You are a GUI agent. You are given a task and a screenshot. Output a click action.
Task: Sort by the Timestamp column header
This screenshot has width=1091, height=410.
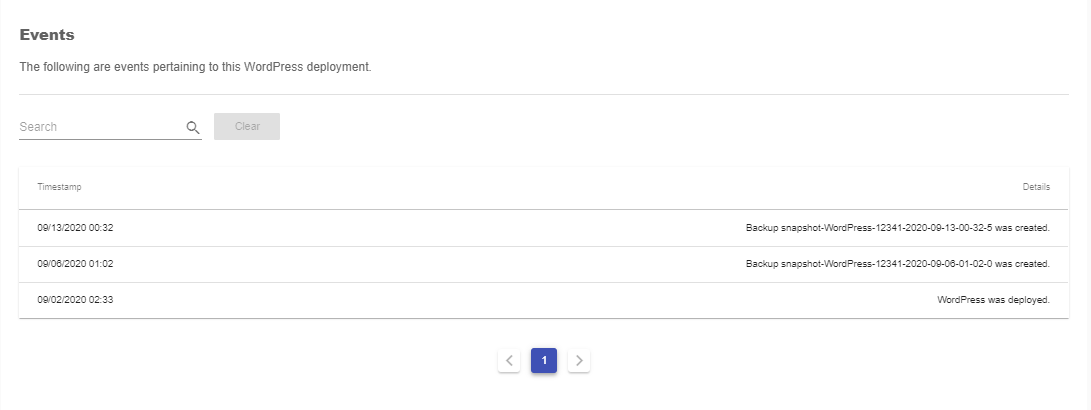(x=59, y=187)
